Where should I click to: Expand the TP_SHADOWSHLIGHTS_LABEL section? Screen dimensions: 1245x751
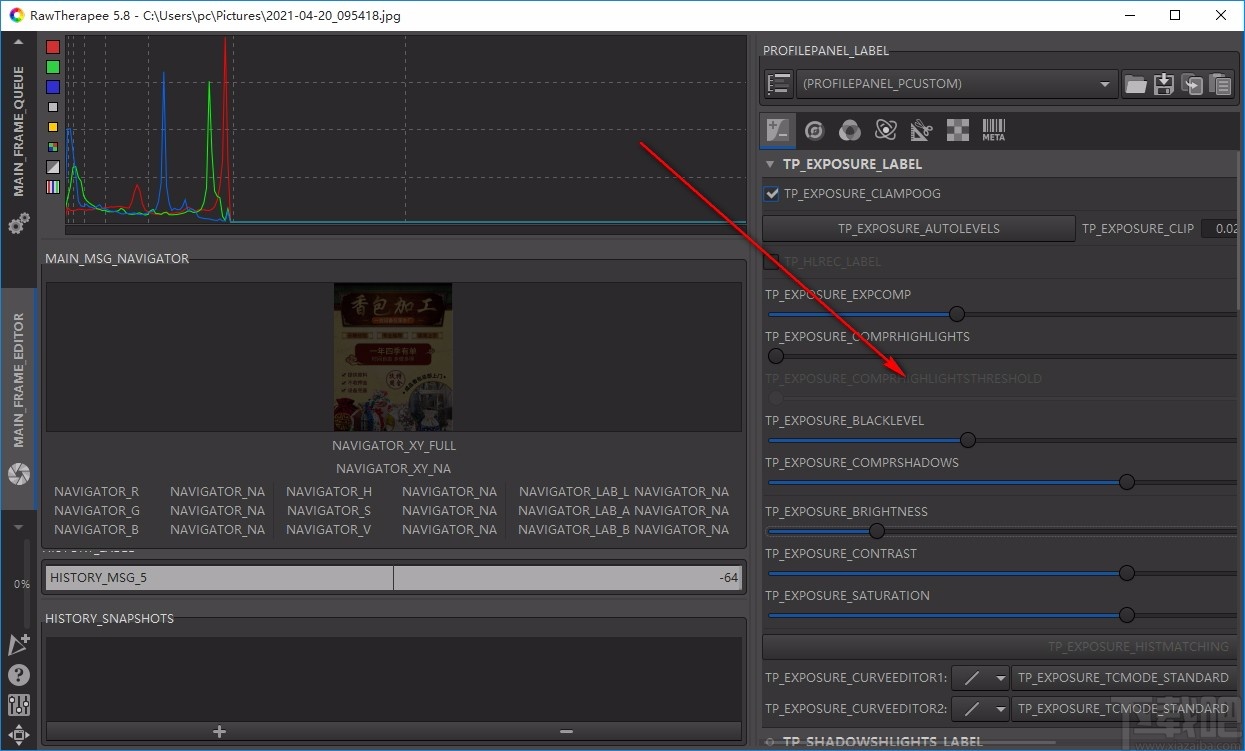(770, 742)
